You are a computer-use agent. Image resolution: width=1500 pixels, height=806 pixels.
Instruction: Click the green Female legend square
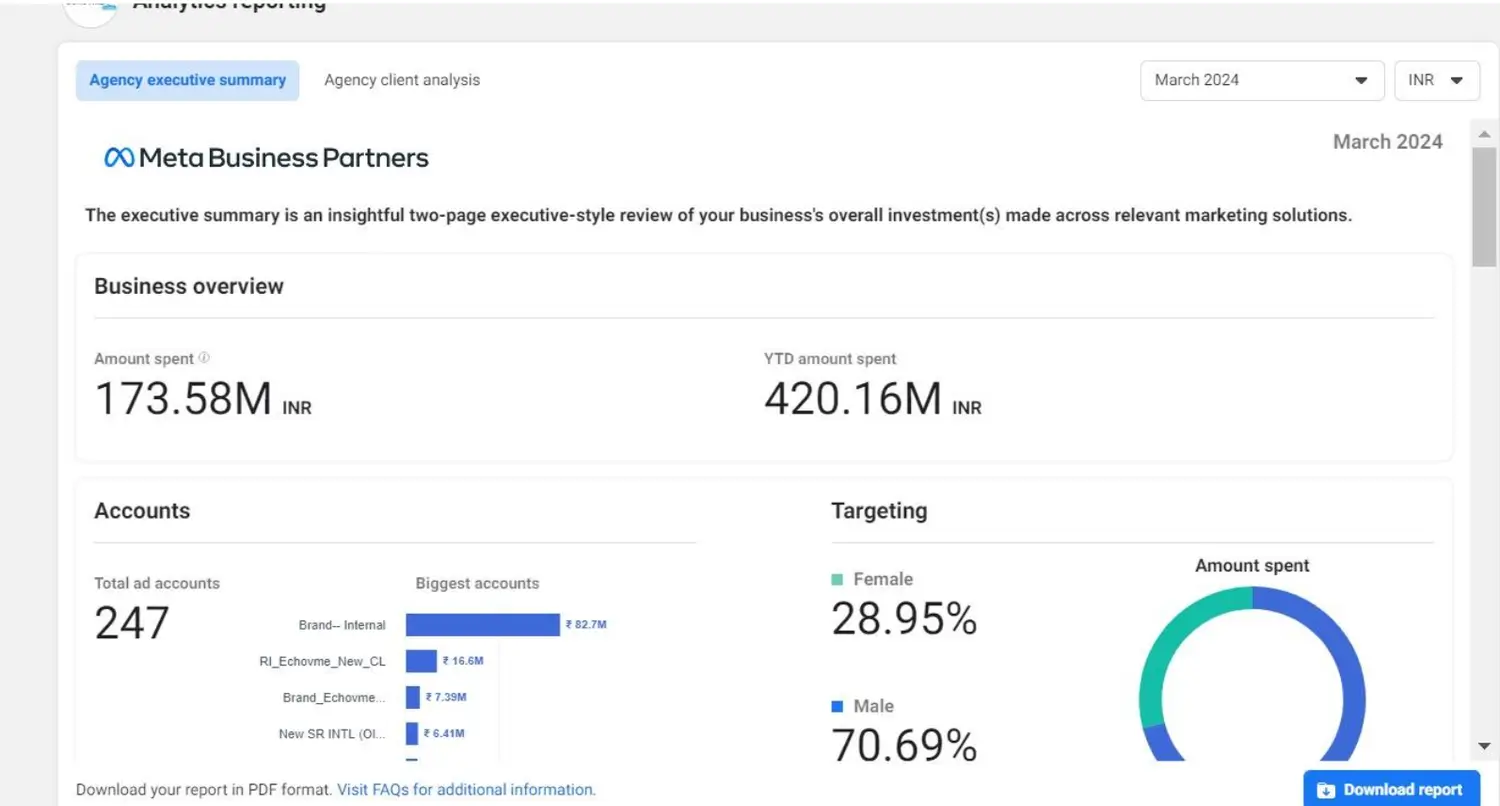(x=838, y=579)
